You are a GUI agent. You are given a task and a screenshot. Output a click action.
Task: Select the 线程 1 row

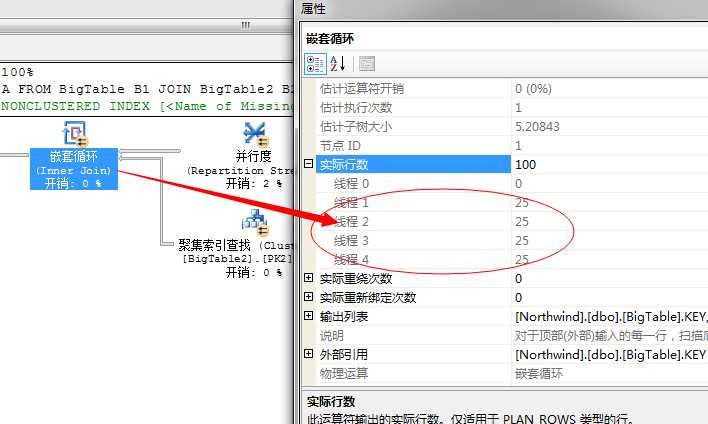coord(512,203)
